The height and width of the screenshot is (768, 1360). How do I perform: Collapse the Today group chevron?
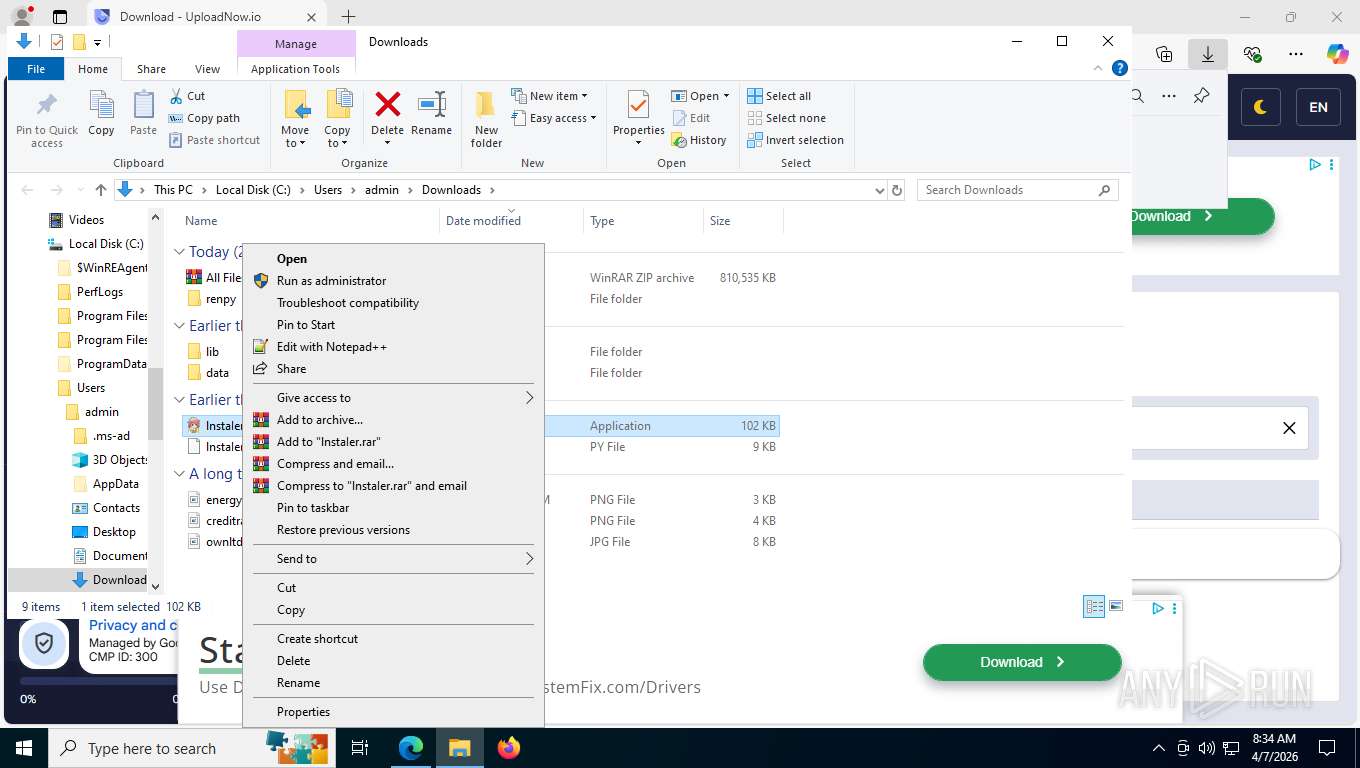(x=180, y=252)
